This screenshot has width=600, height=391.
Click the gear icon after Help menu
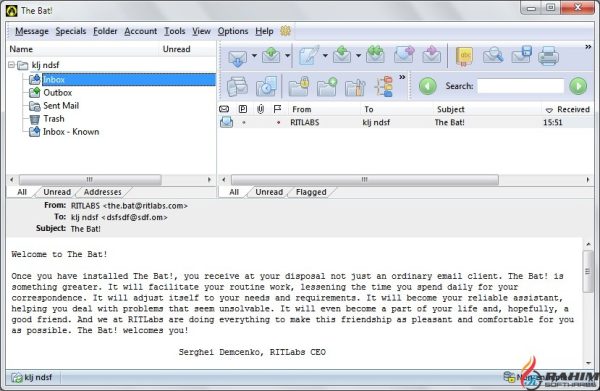coord(285,31)
